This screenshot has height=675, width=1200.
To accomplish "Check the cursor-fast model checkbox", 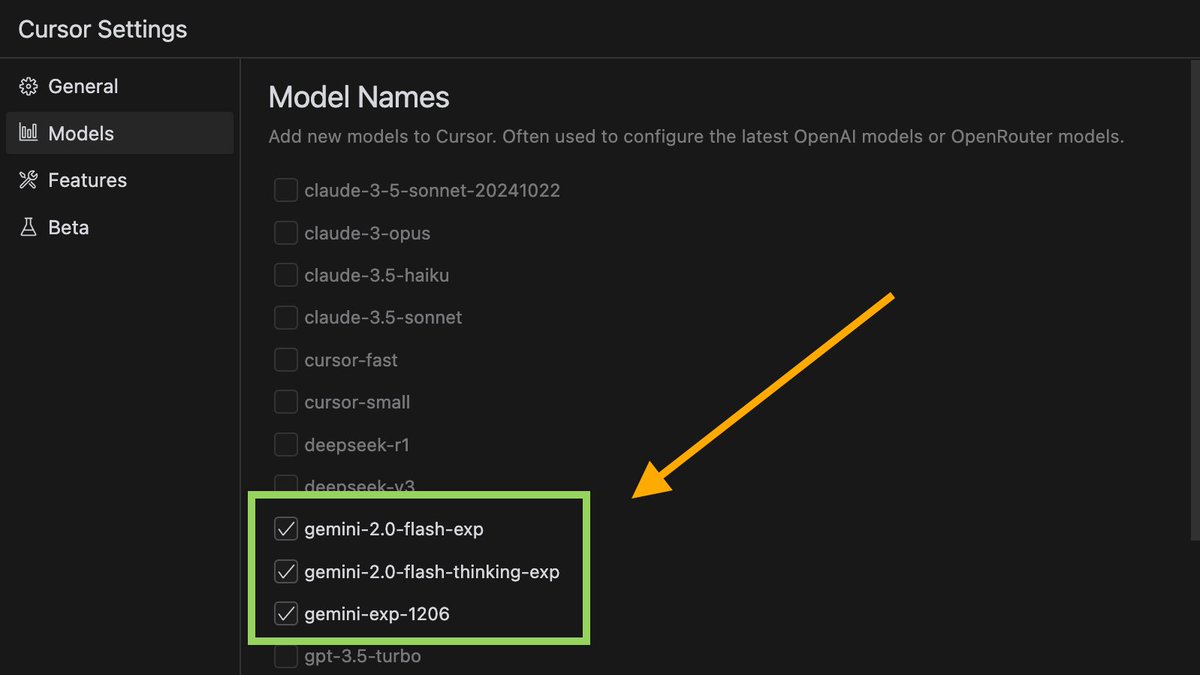I will click(285, 360).
